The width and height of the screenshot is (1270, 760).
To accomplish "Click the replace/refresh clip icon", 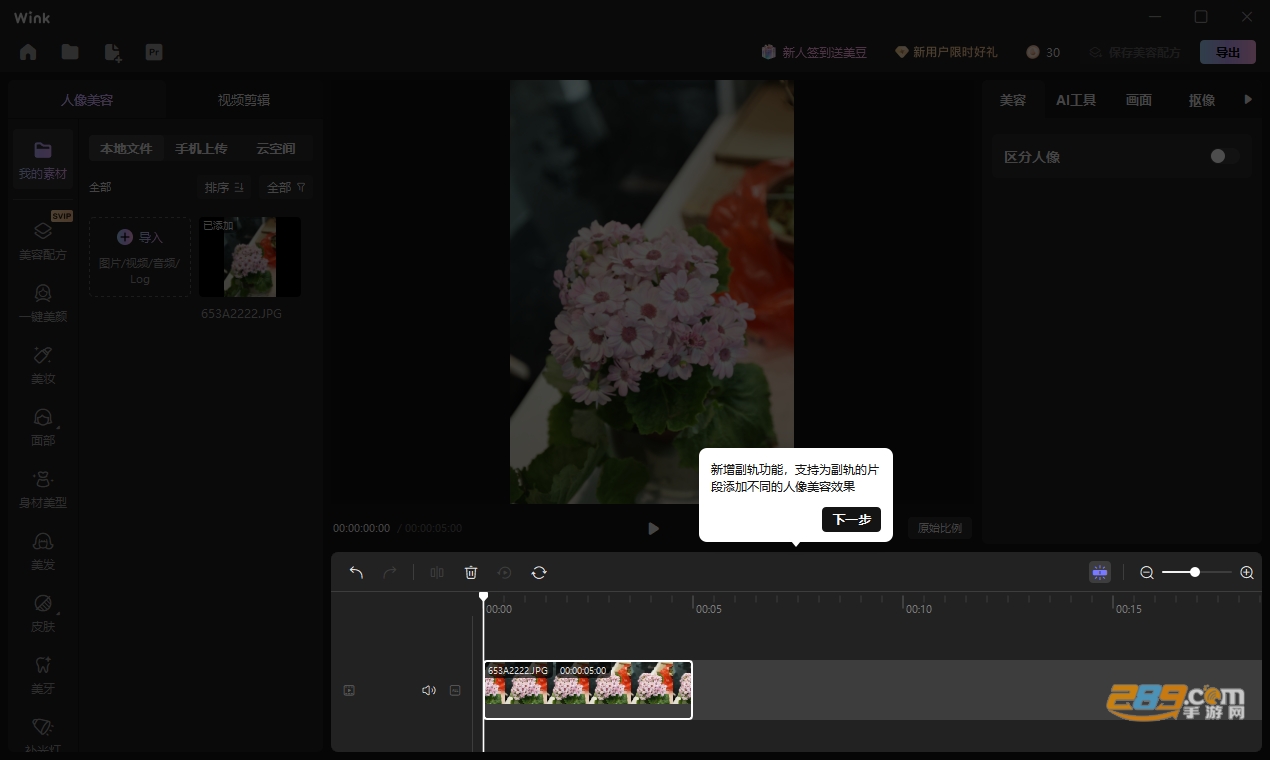I will click(x=539, y=572).
